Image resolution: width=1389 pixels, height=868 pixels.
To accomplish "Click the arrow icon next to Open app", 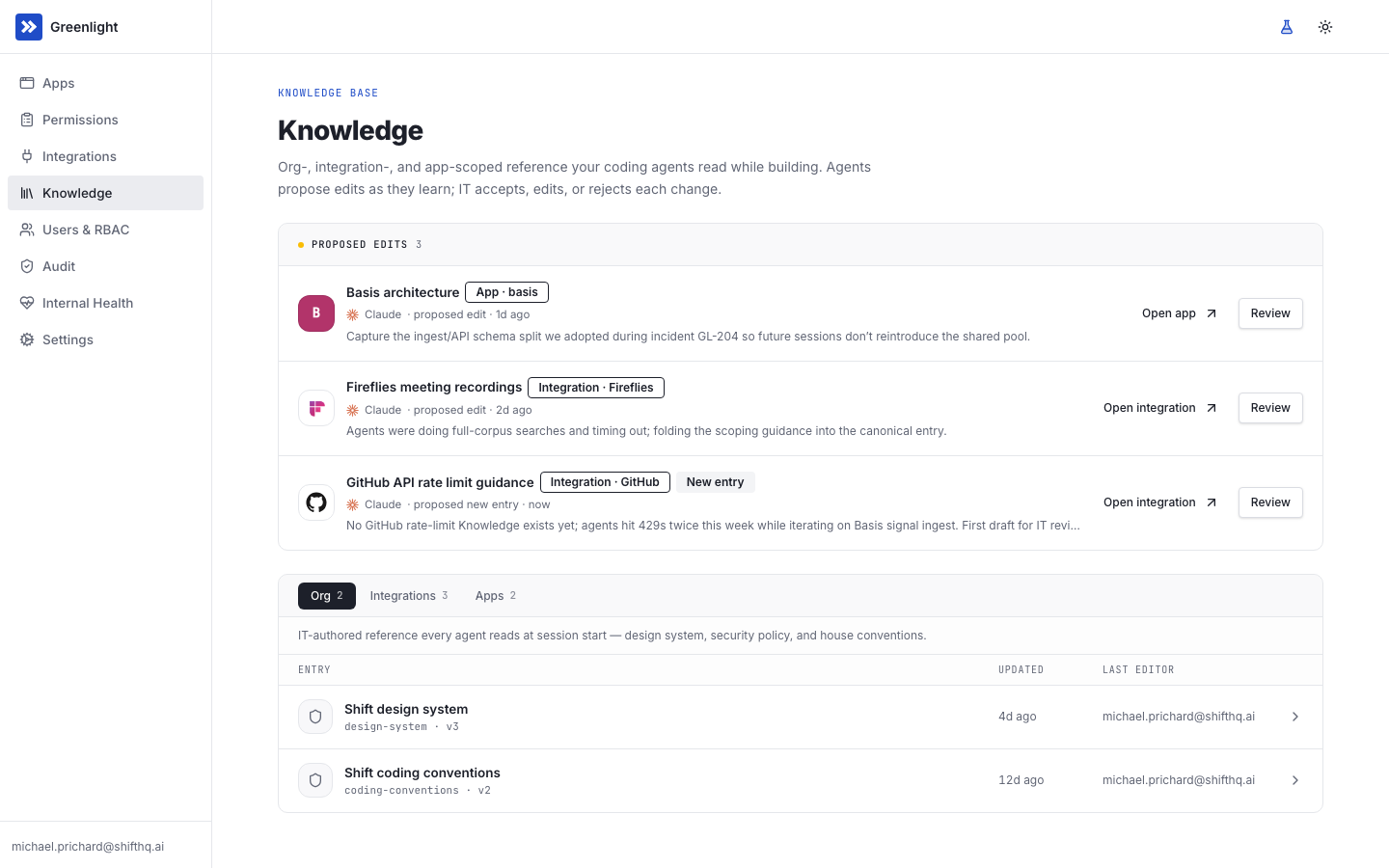I will point(1212,313).
